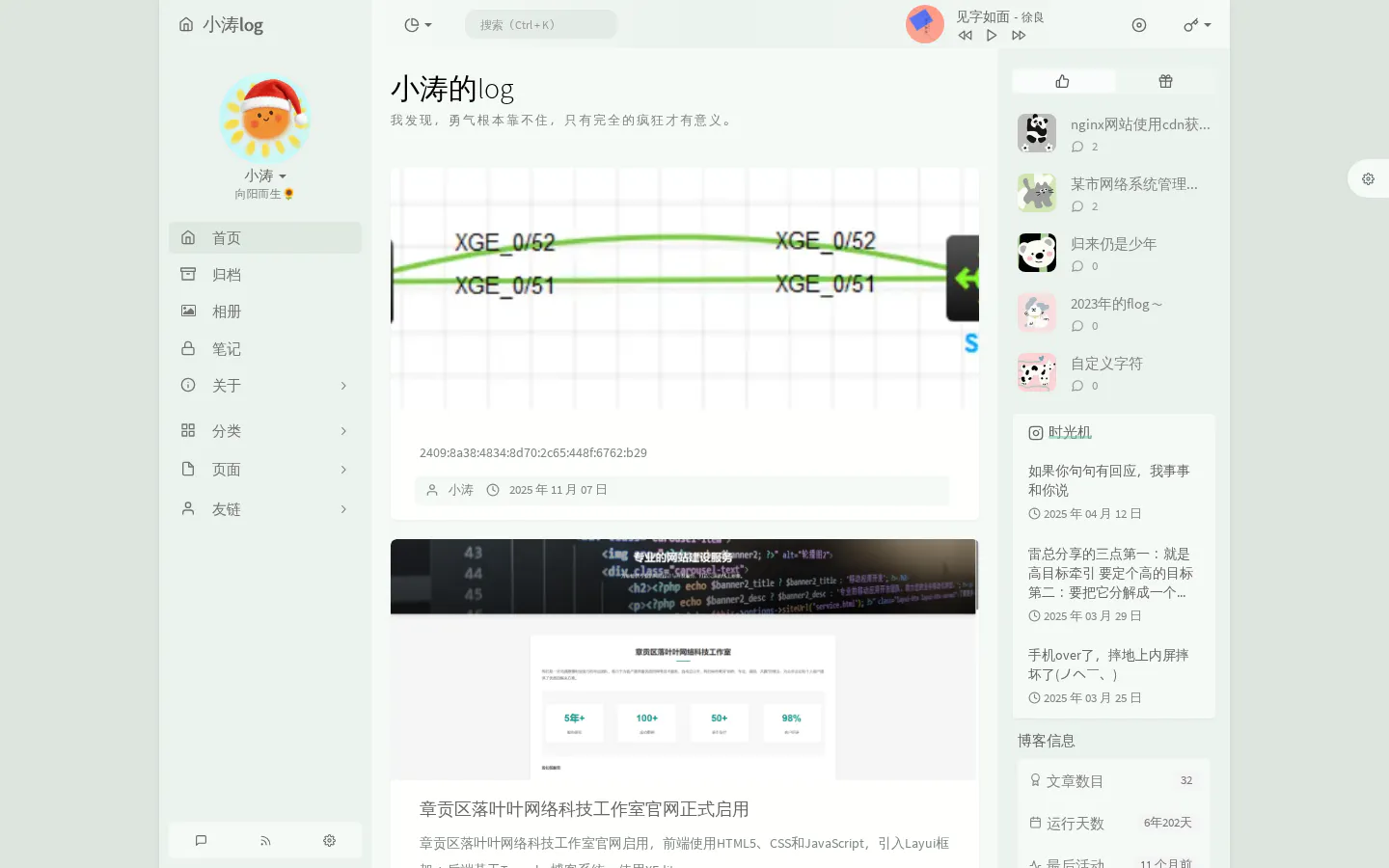This screenshot has width=1389, height=868.
Task: Open popular post nginx网站使用cdn获...
Action: (1140, 123)
